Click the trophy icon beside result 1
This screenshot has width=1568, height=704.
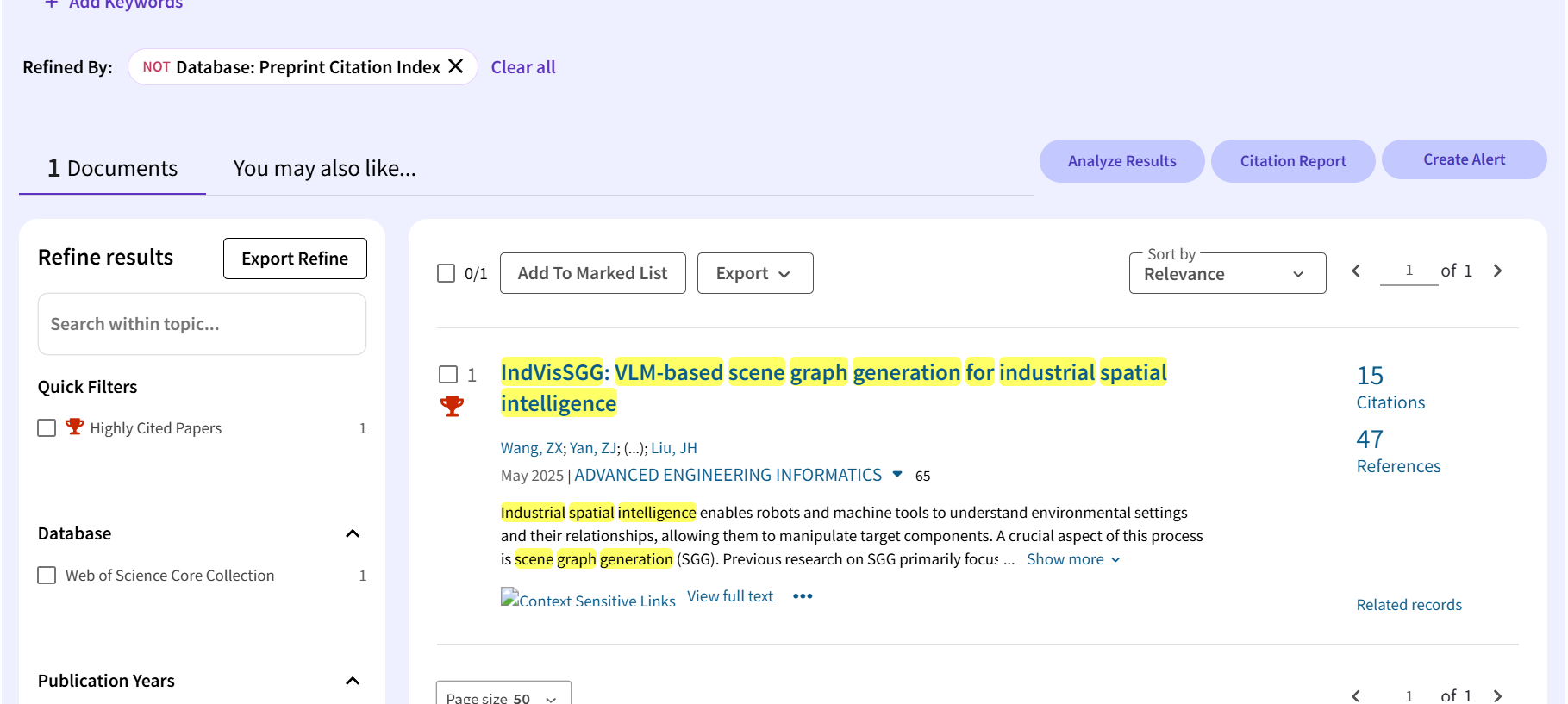[x=452, y=406]
